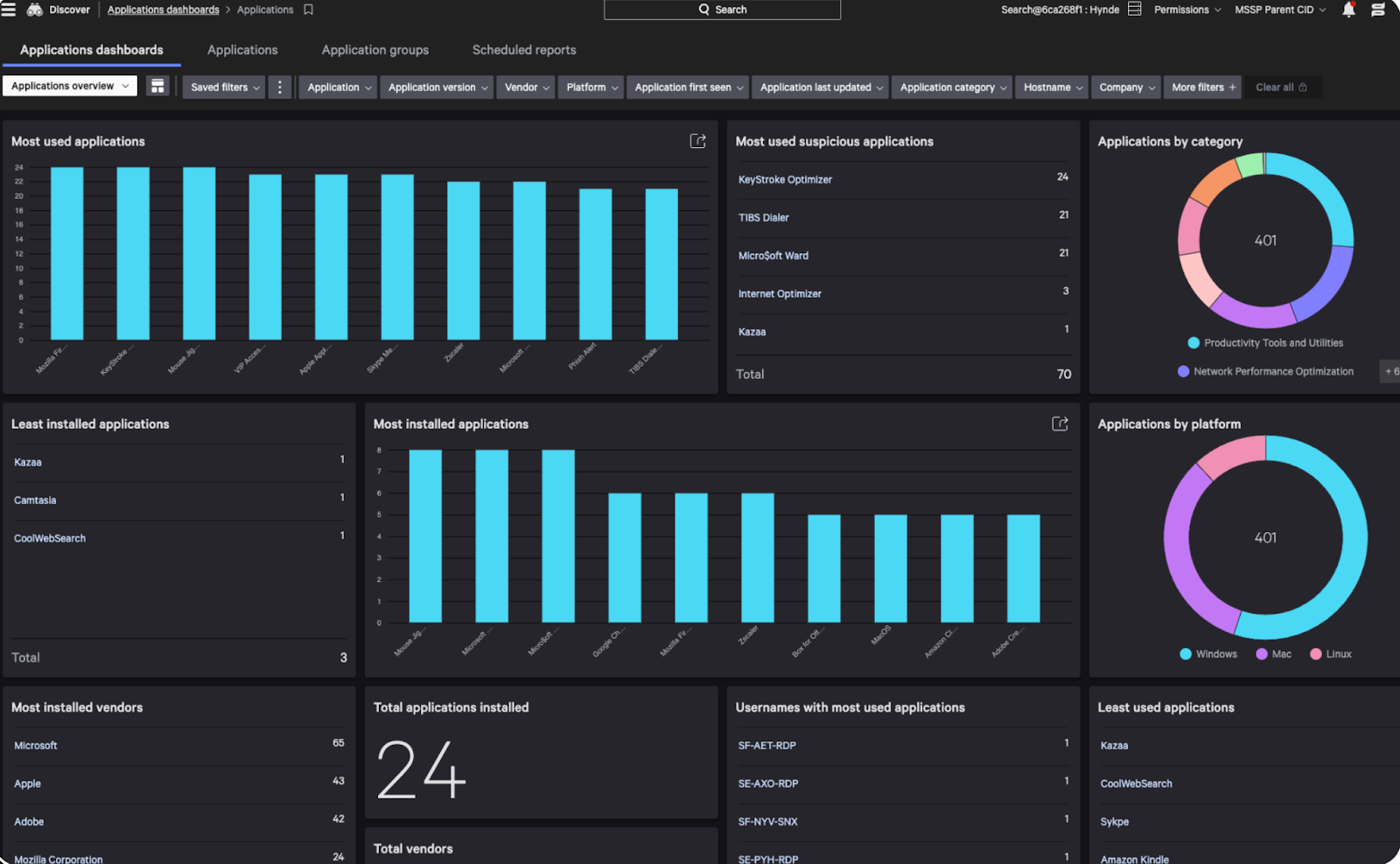Click the dashboard layout grid icon
Image resolution: width=1400 pixels, height=864 pixels.
coord(157,87)
